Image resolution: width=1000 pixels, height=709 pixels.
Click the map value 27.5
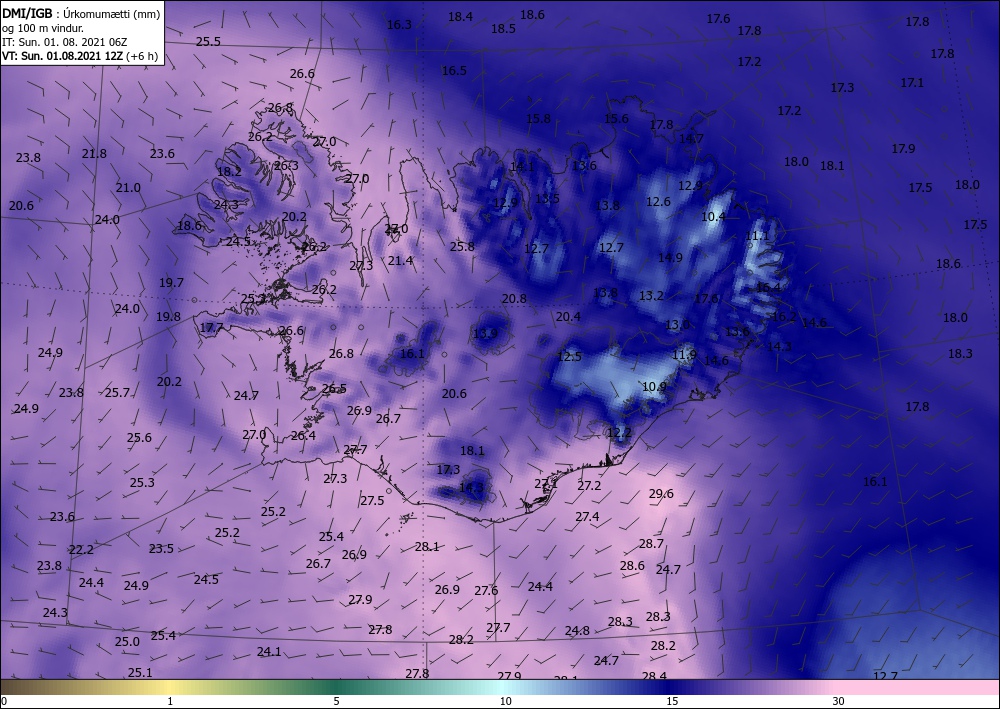coord(372,501)
